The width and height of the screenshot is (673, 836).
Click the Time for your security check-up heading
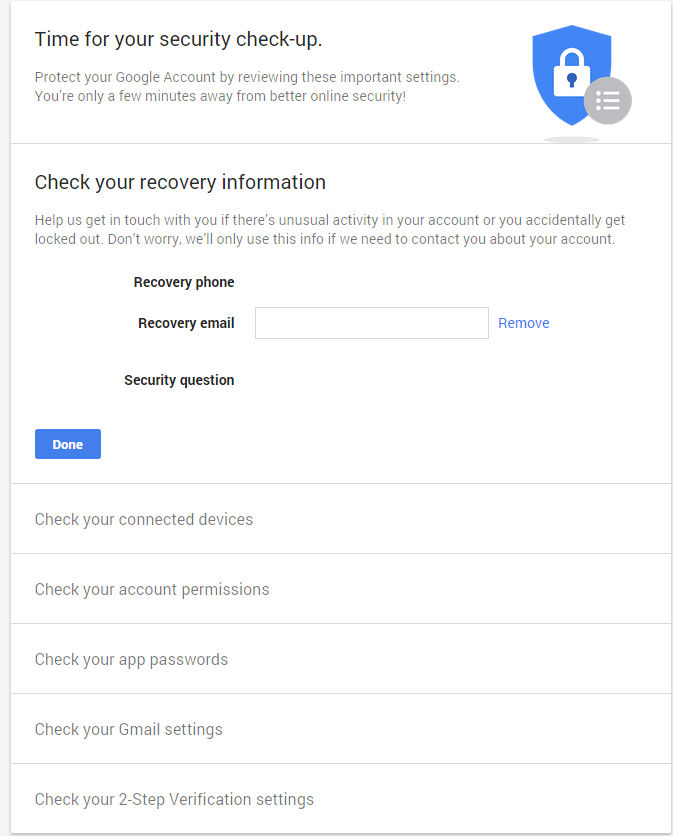pos(178,39)
